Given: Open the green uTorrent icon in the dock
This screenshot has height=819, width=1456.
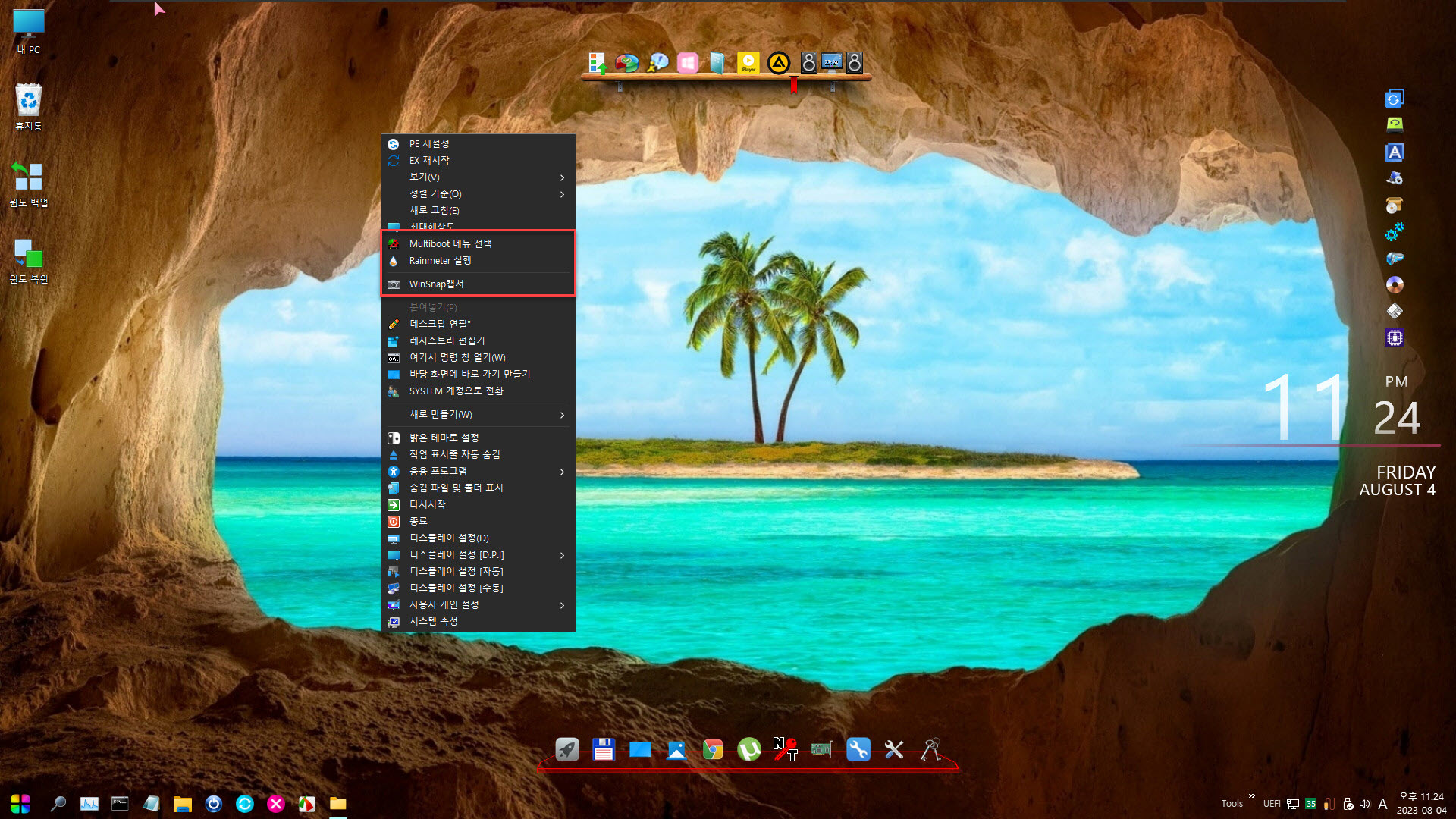Looking at the screenshot, I should click(749, 750).
